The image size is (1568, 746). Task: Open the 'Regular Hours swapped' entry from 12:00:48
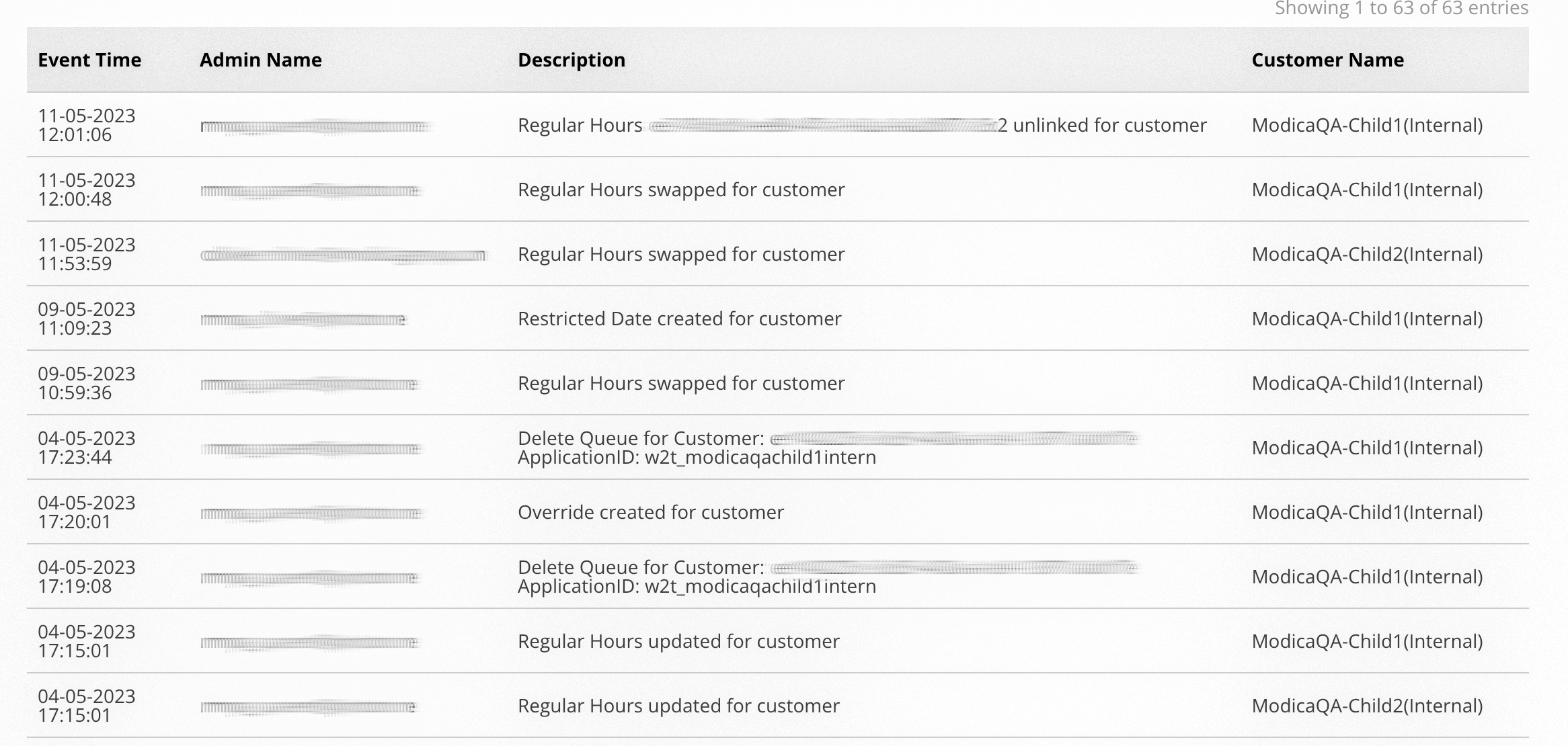tap(680, 190)
